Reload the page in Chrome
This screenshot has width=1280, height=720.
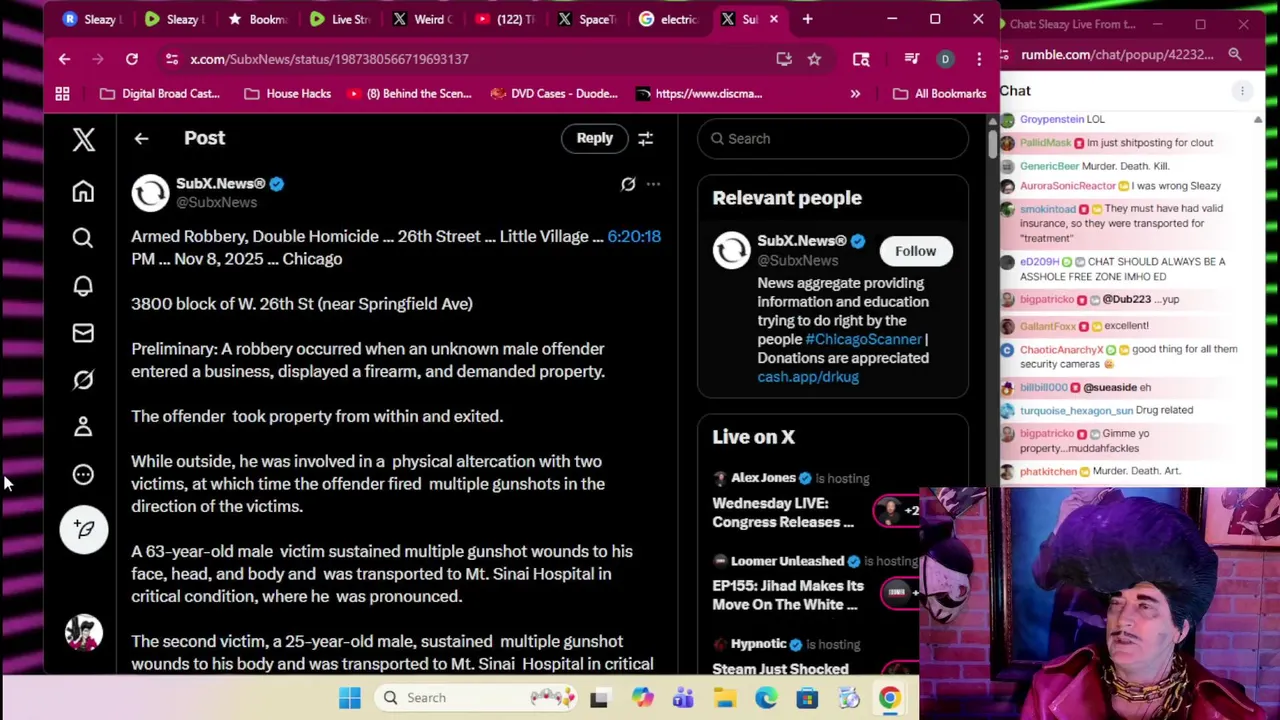(x=131, y=59)
